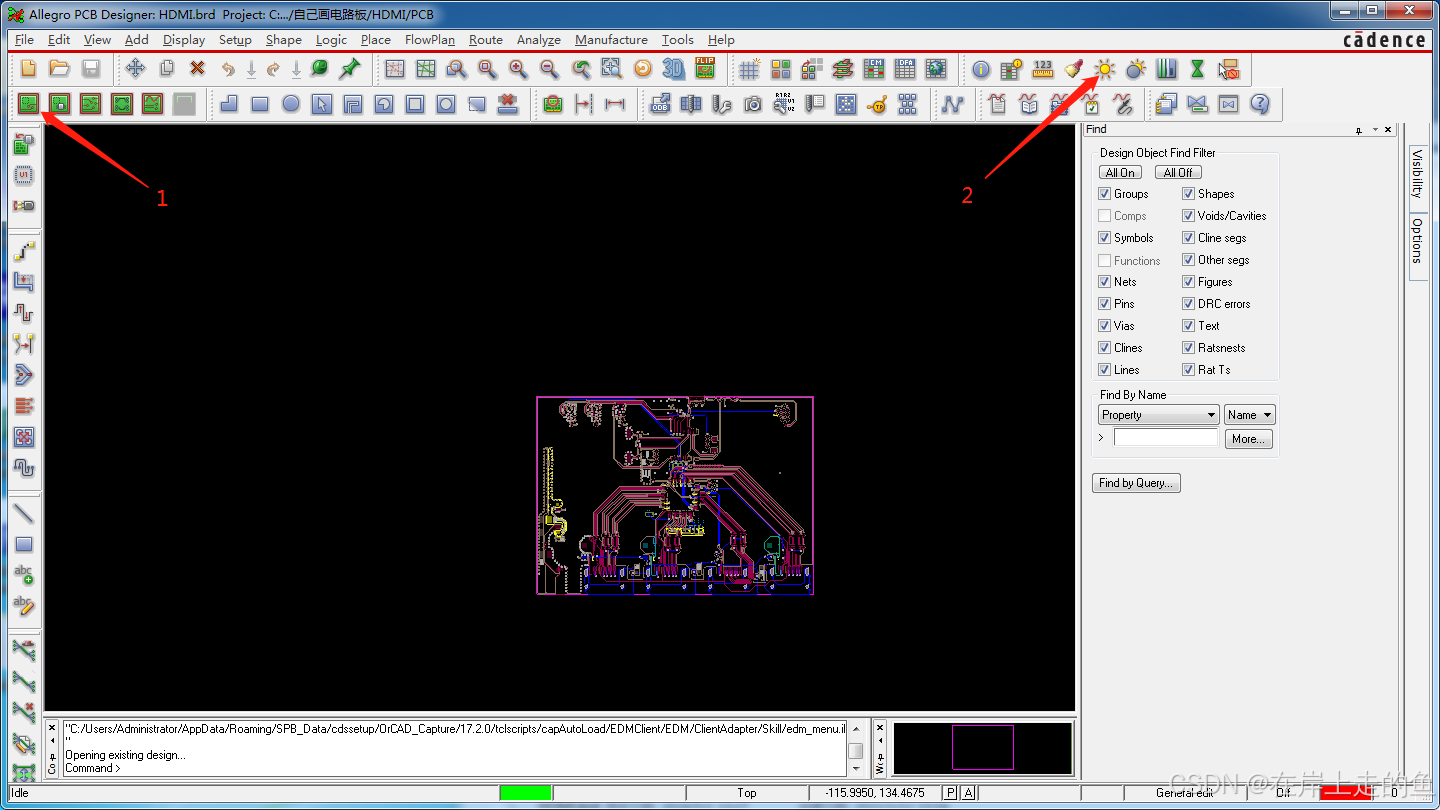Toggle the Pins checkbox
The image size is (1440, 810).
(1105, 304)
